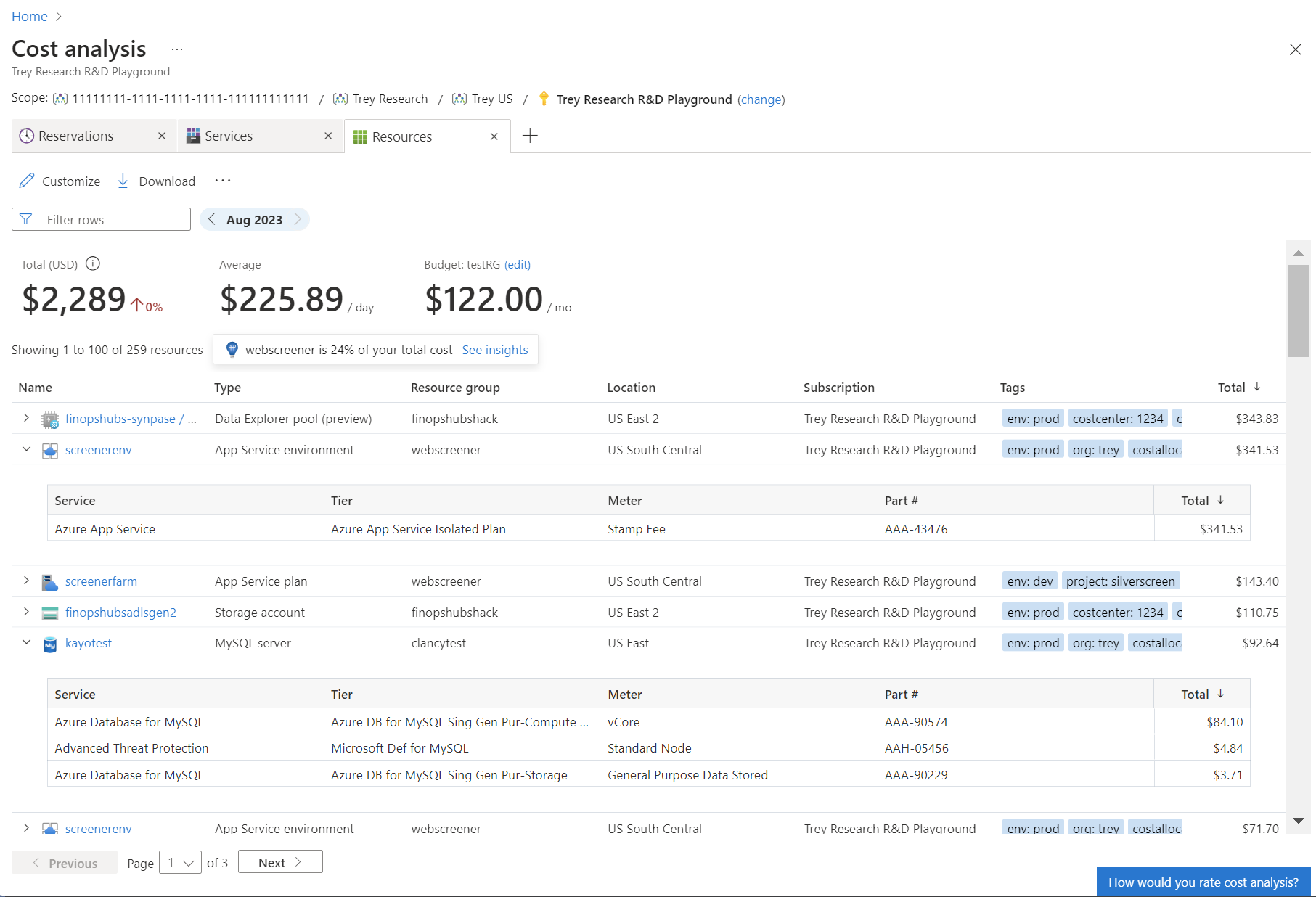This screenshot has width=1316, height=897.
Task: Click the Total cost info icon
Action: tap(93, 264)
